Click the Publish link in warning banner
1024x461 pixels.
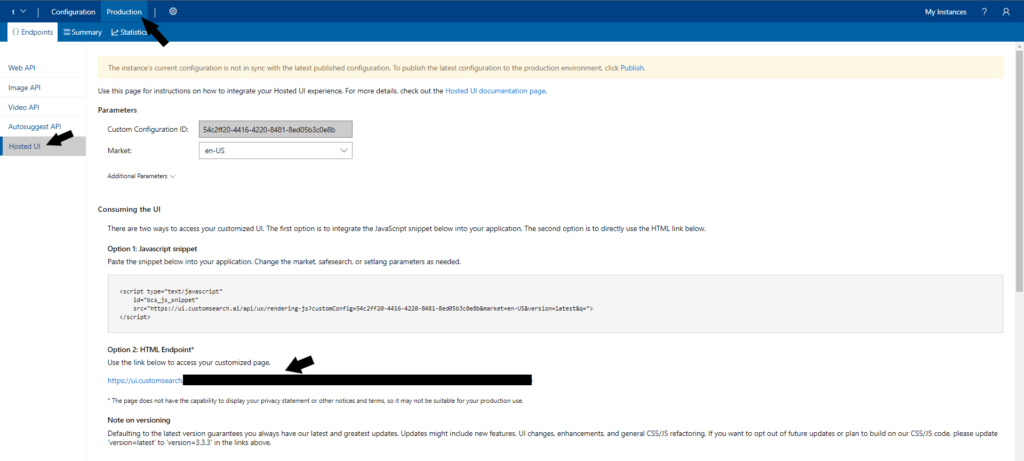pyautogui.click(x=632, y=68)
